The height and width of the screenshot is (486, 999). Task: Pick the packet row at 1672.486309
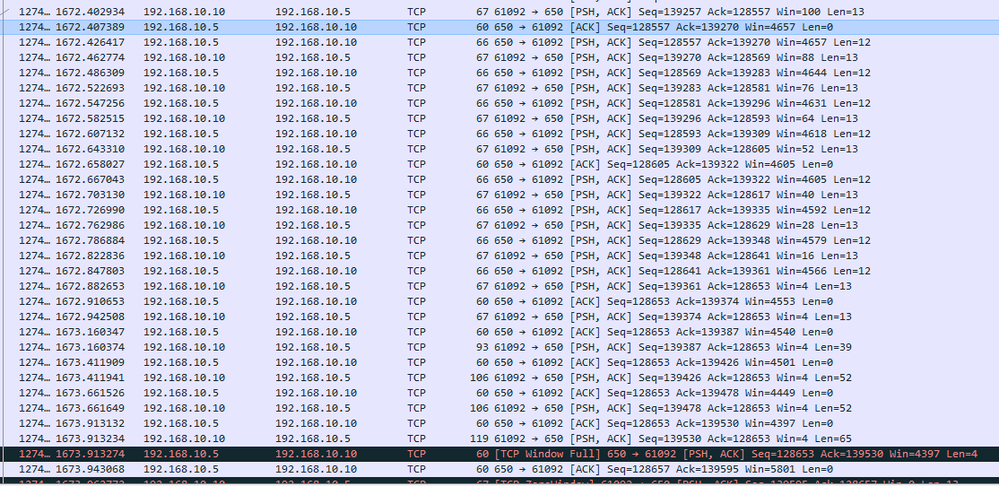point(500,73)
